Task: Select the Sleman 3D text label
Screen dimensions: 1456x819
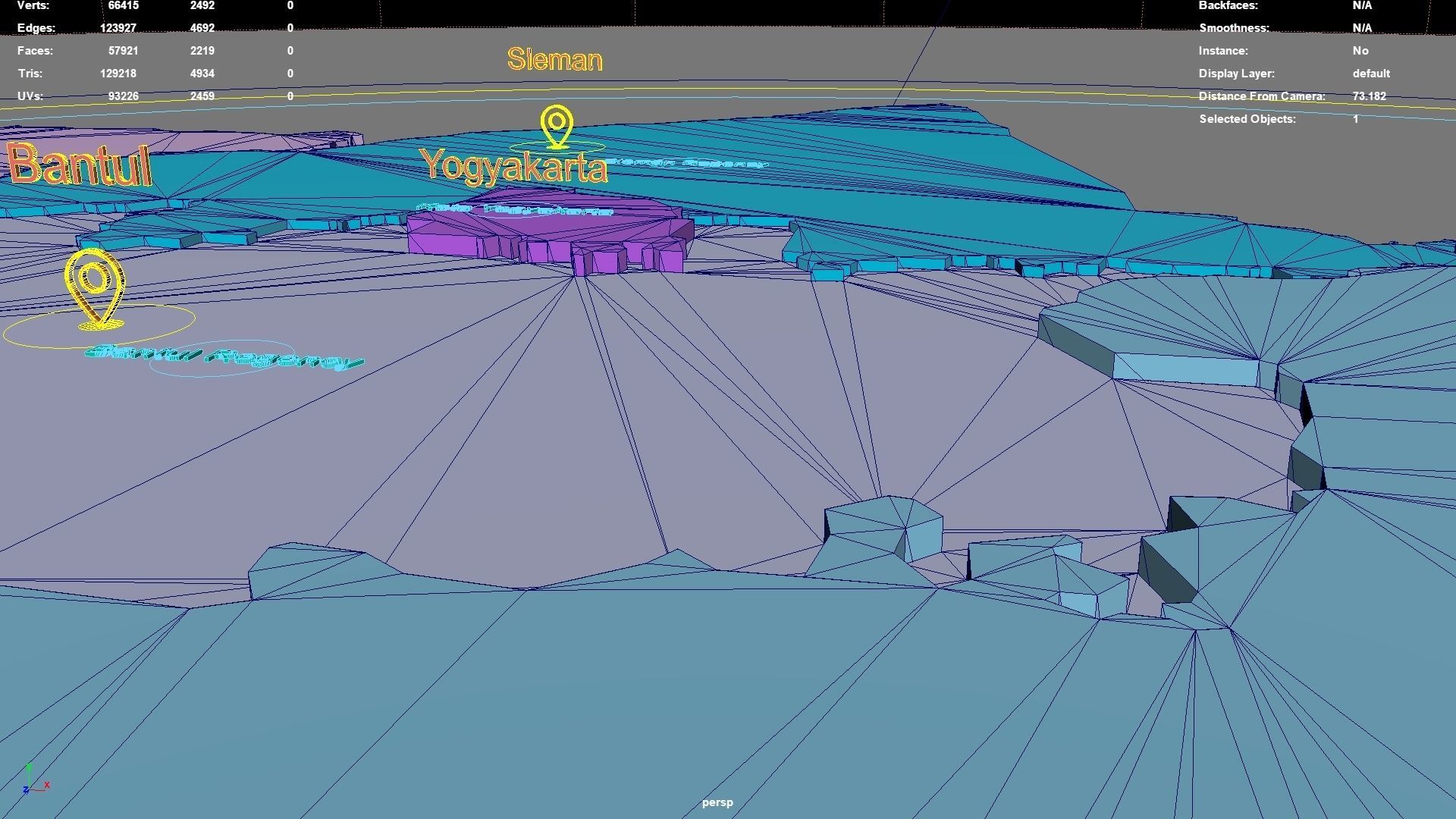Action: [x=555, y=60]
